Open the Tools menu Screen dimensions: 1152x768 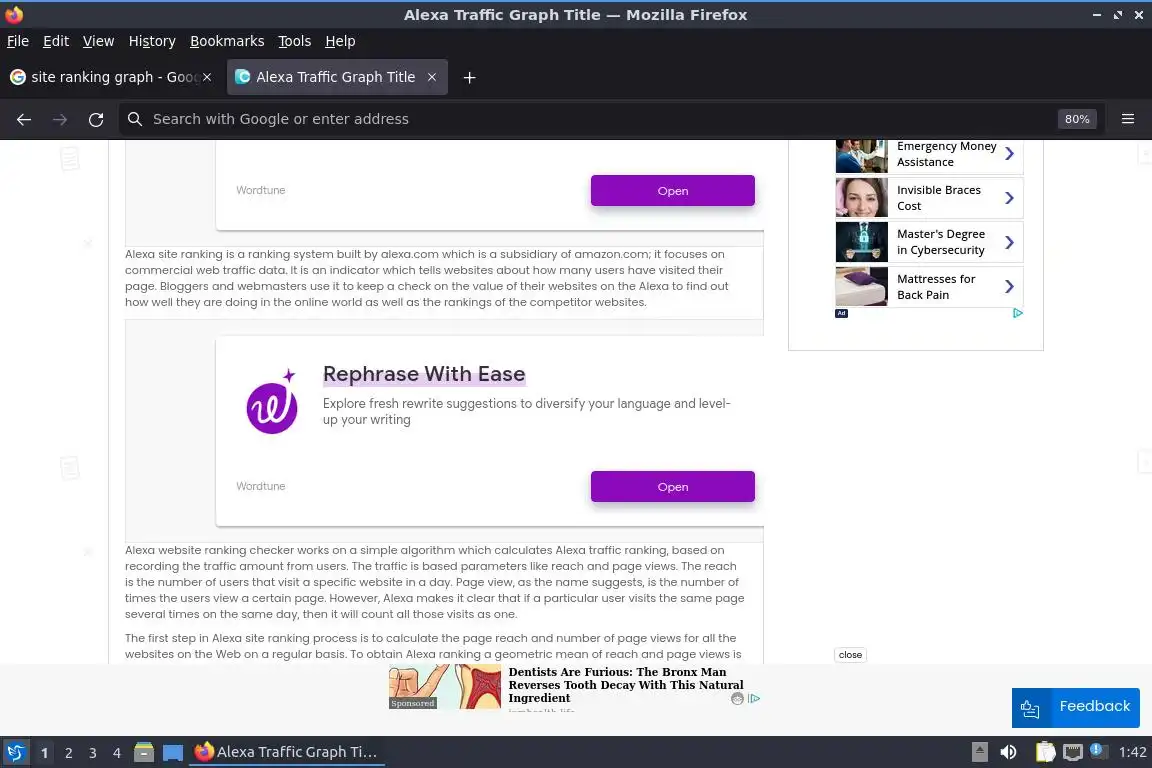click(x=295, y=41)
